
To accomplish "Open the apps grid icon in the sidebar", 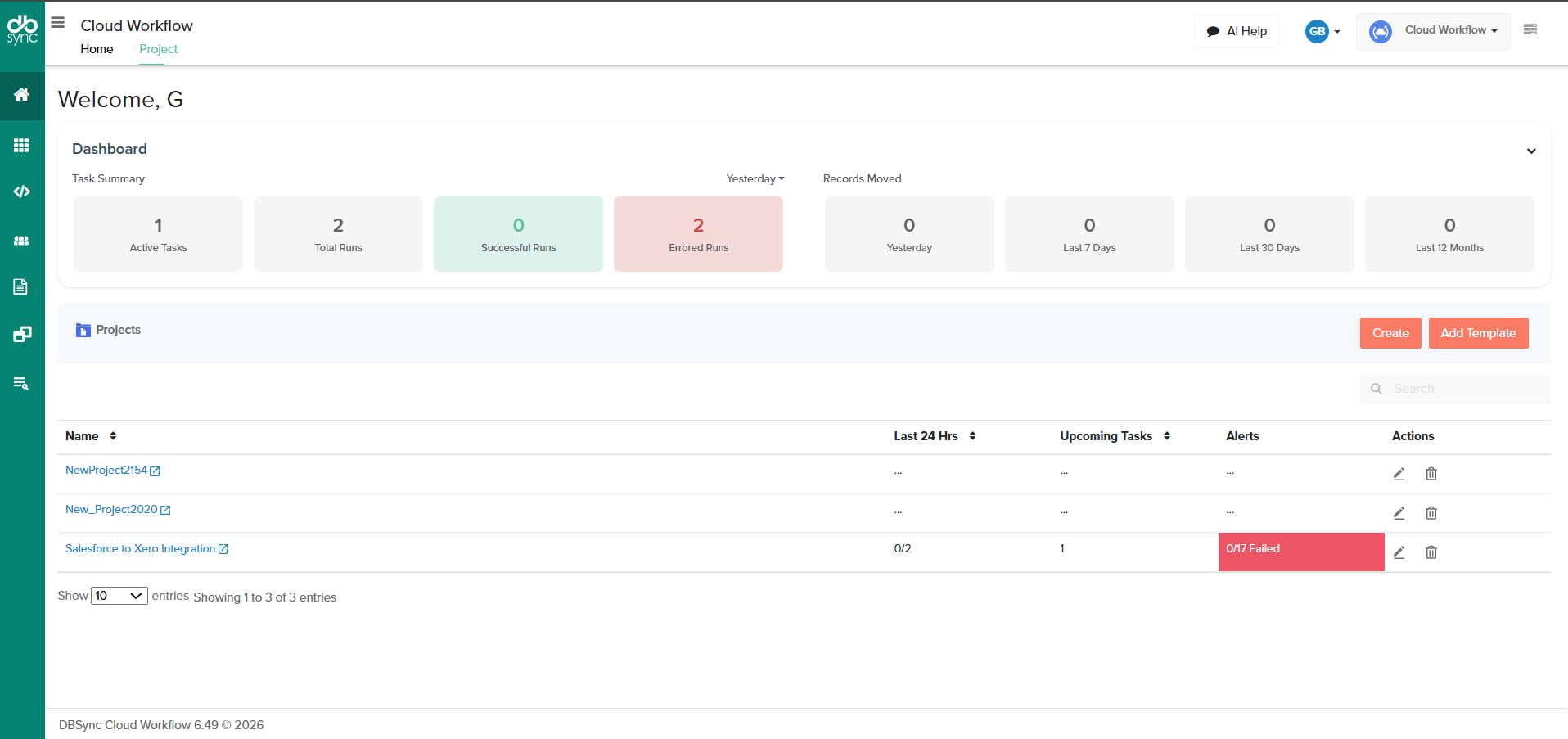I will pyautogui.click(x=22, y=146).
